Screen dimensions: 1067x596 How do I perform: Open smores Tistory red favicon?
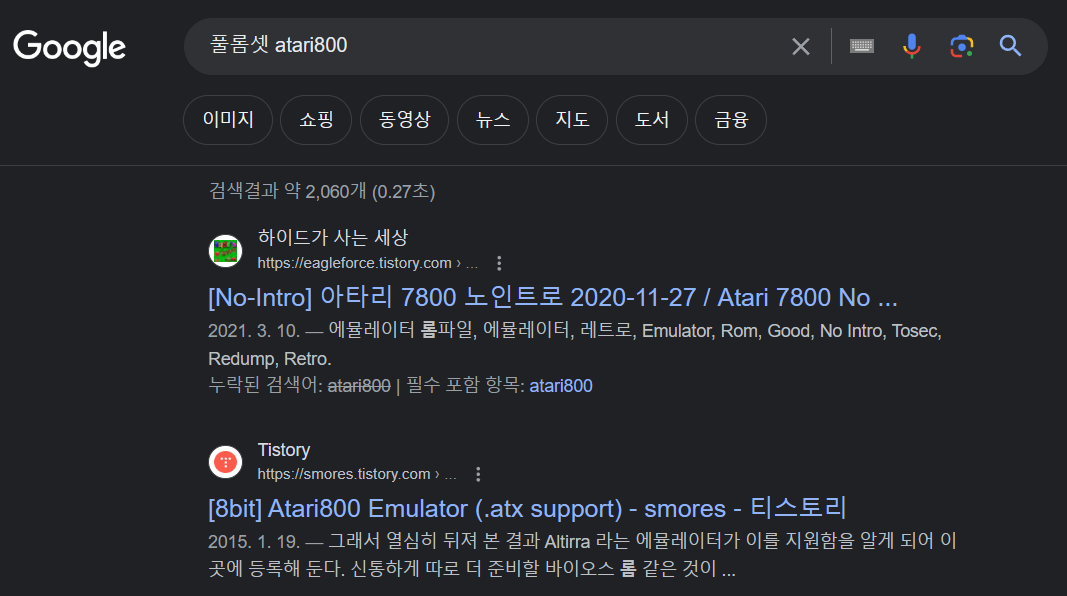click(225, 462)
